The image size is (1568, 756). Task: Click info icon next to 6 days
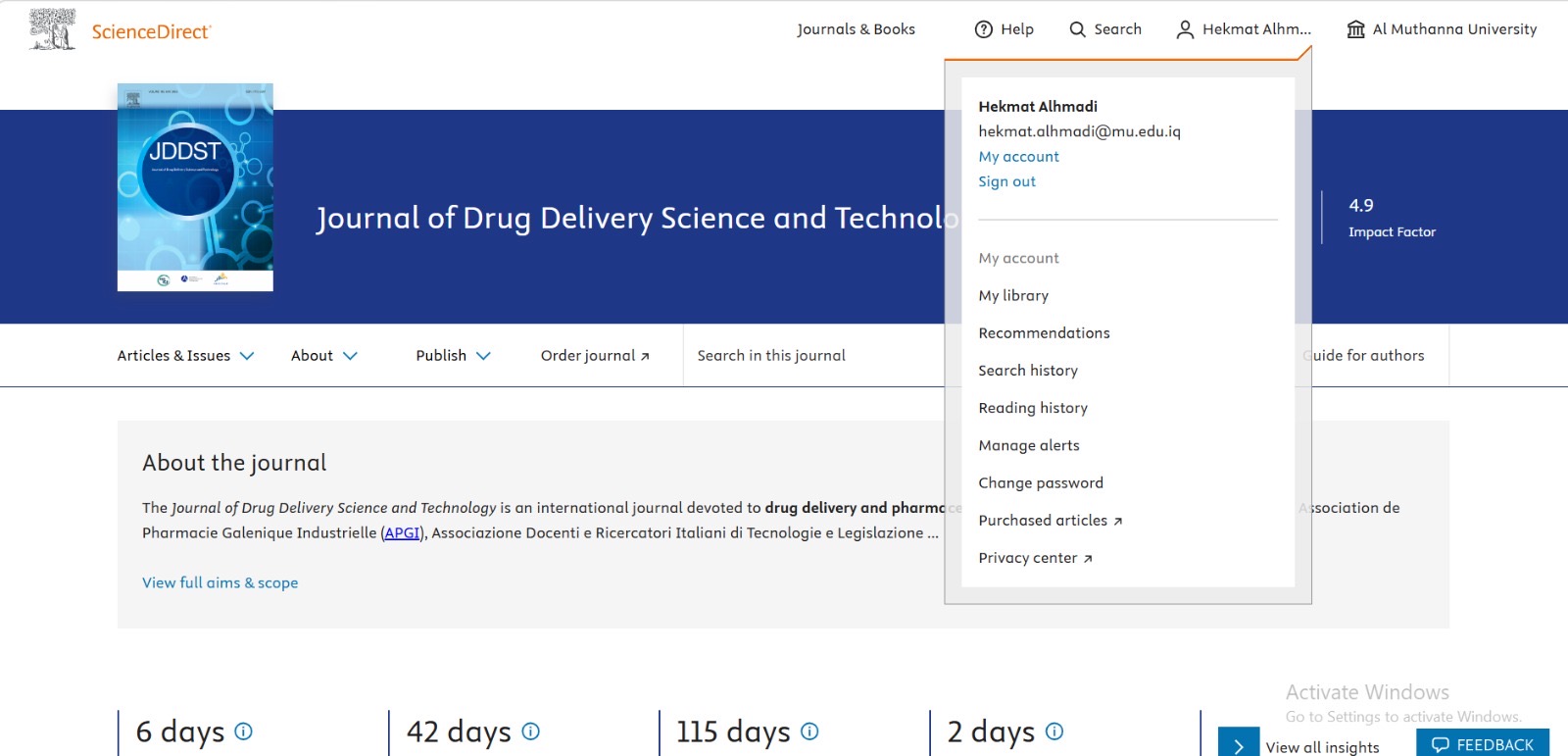pyautogui.click(x=244, y=731)
